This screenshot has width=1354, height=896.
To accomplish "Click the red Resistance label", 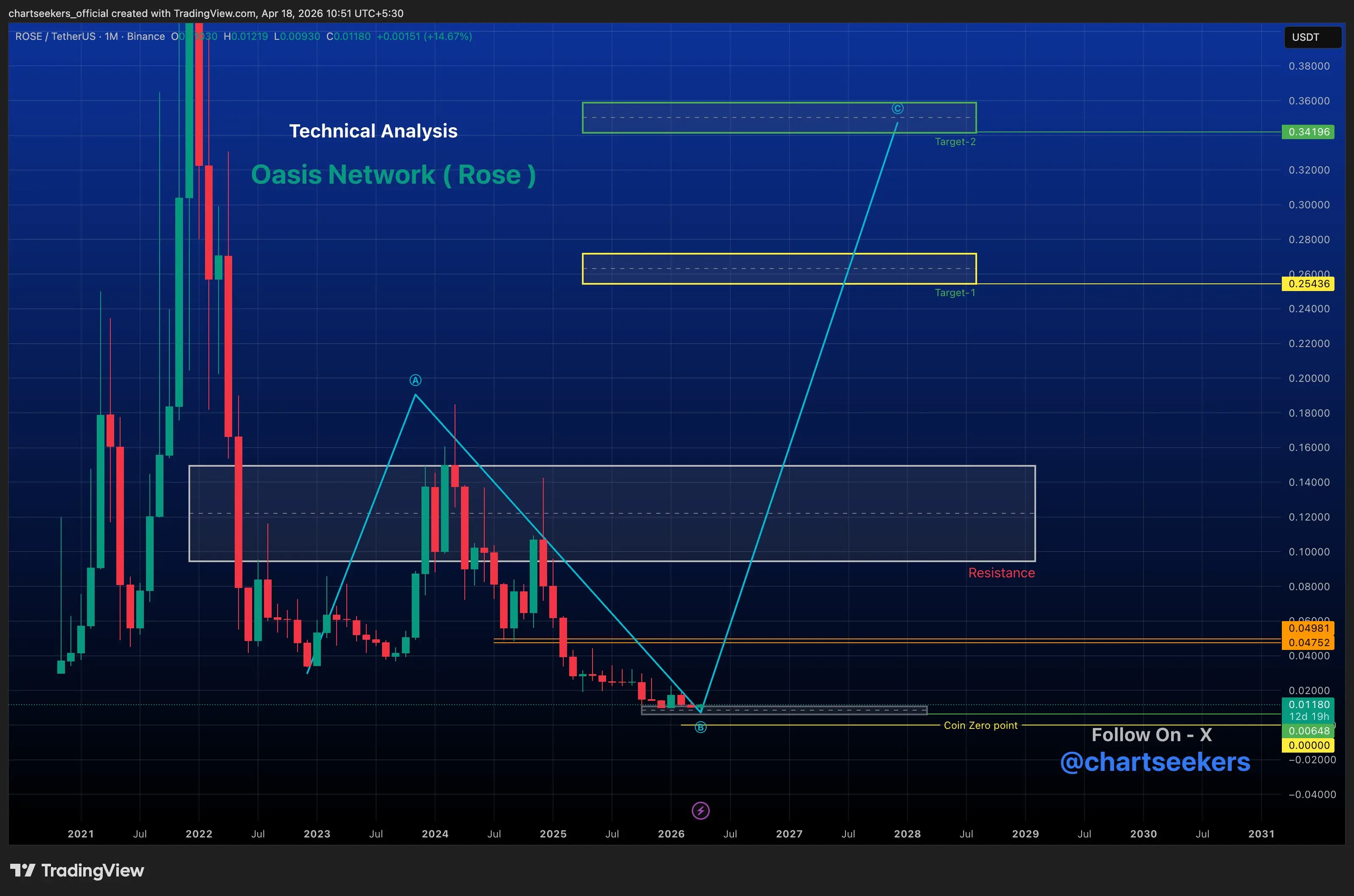I will pyautogui.click(x=1001, y=573).
